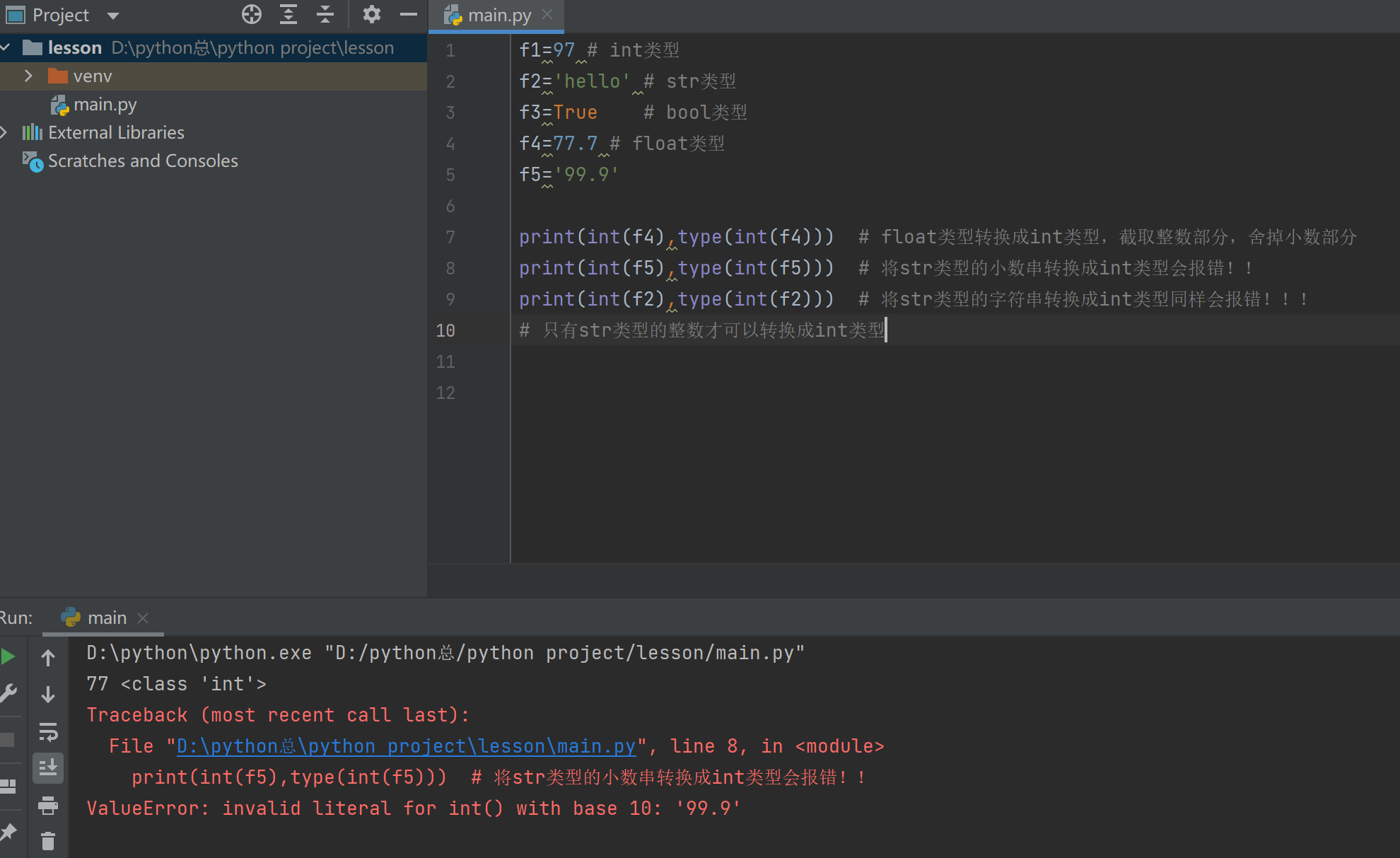This screenshot has height=858, width=1400.
Task: Click the Run: panel label
Action: [x=16, y=618]
